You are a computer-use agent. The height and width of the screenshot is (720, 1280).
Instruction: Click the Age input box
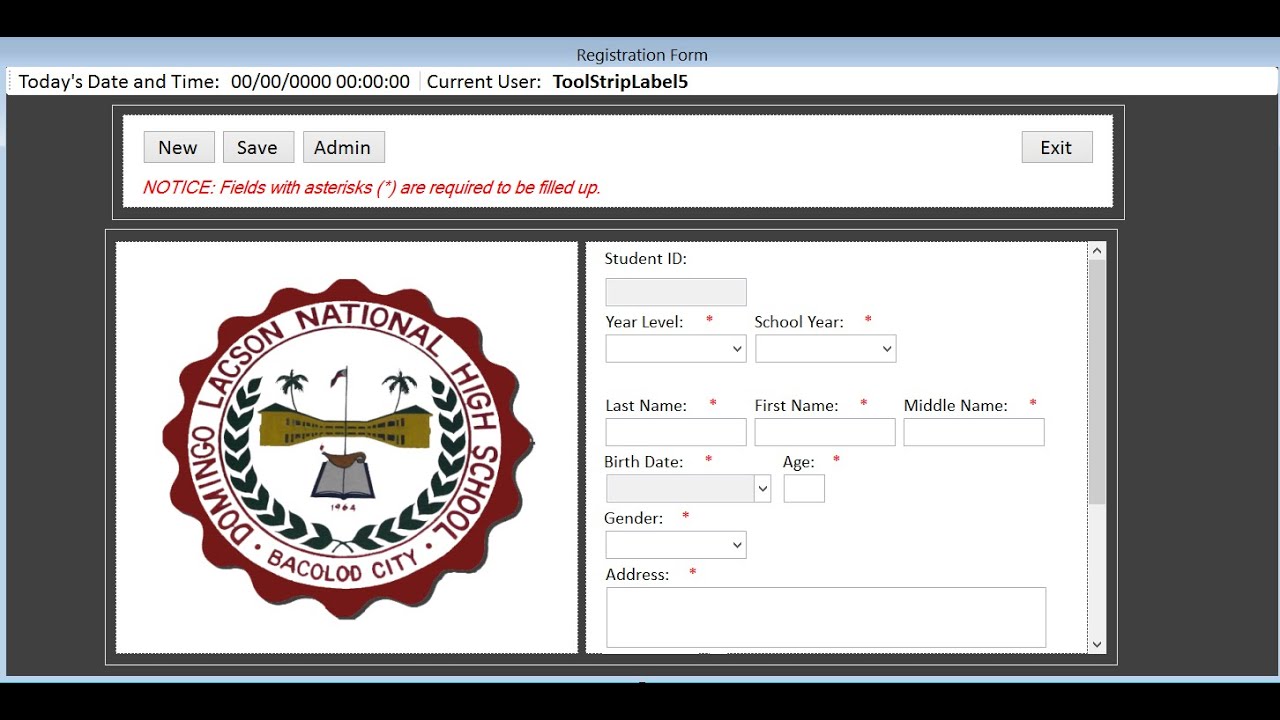(804, 488)
